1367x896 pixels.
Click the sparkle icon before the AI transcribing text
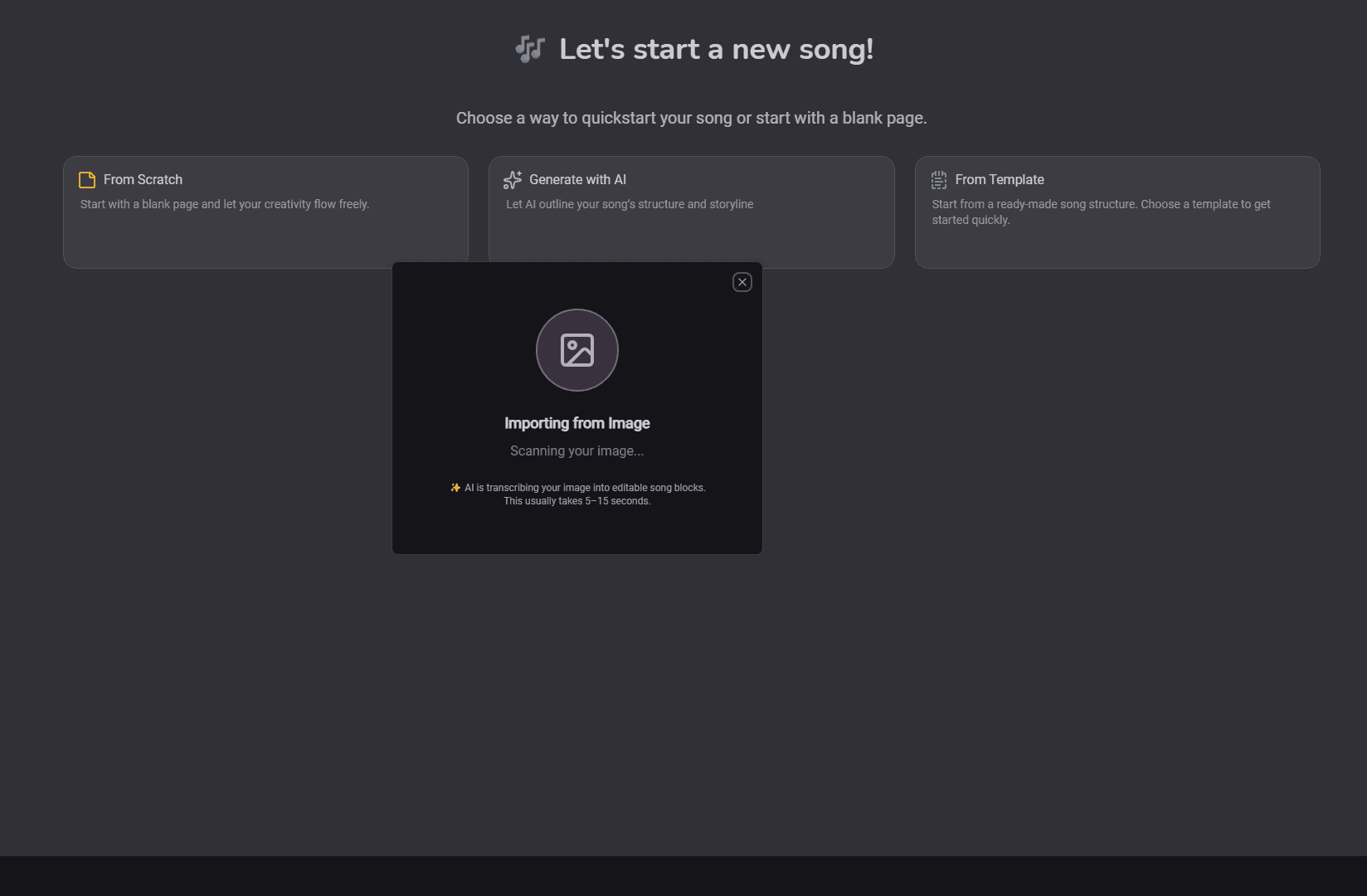[x=455, y=488]
